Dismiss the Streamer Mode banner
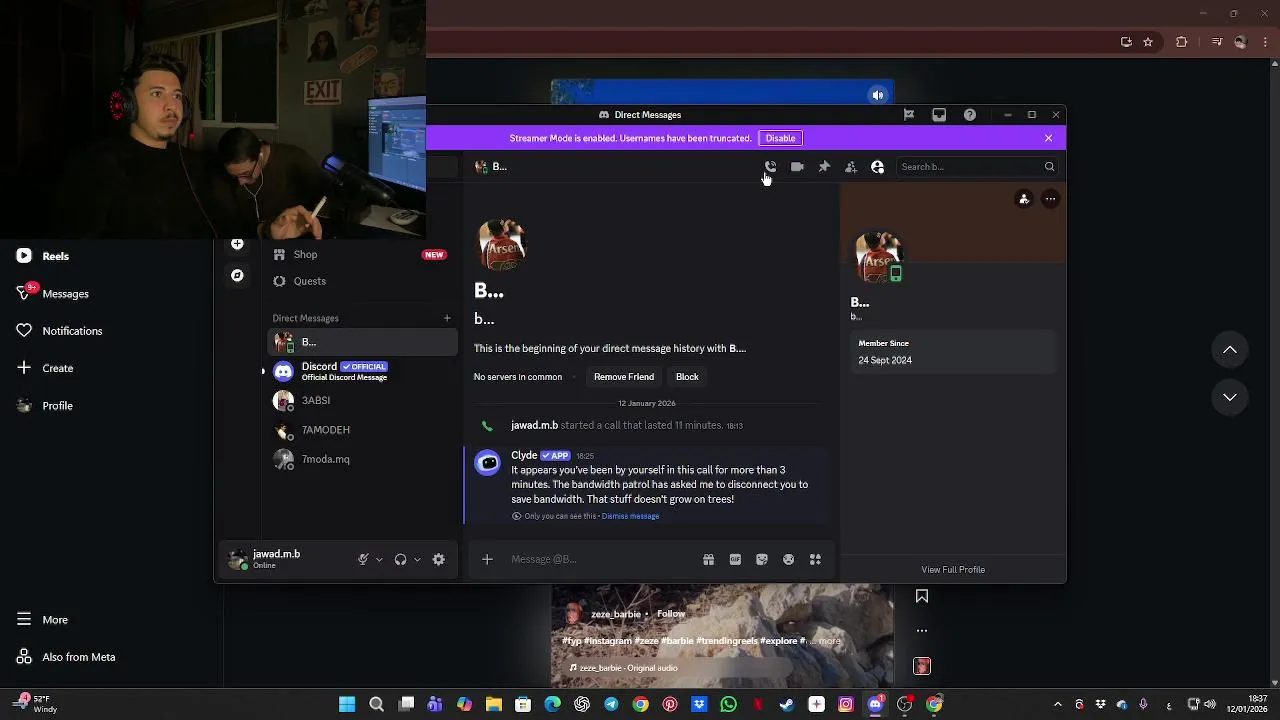Image resolution: width=1280 pixels, height=720 pixels. (x=1048, y=138)
